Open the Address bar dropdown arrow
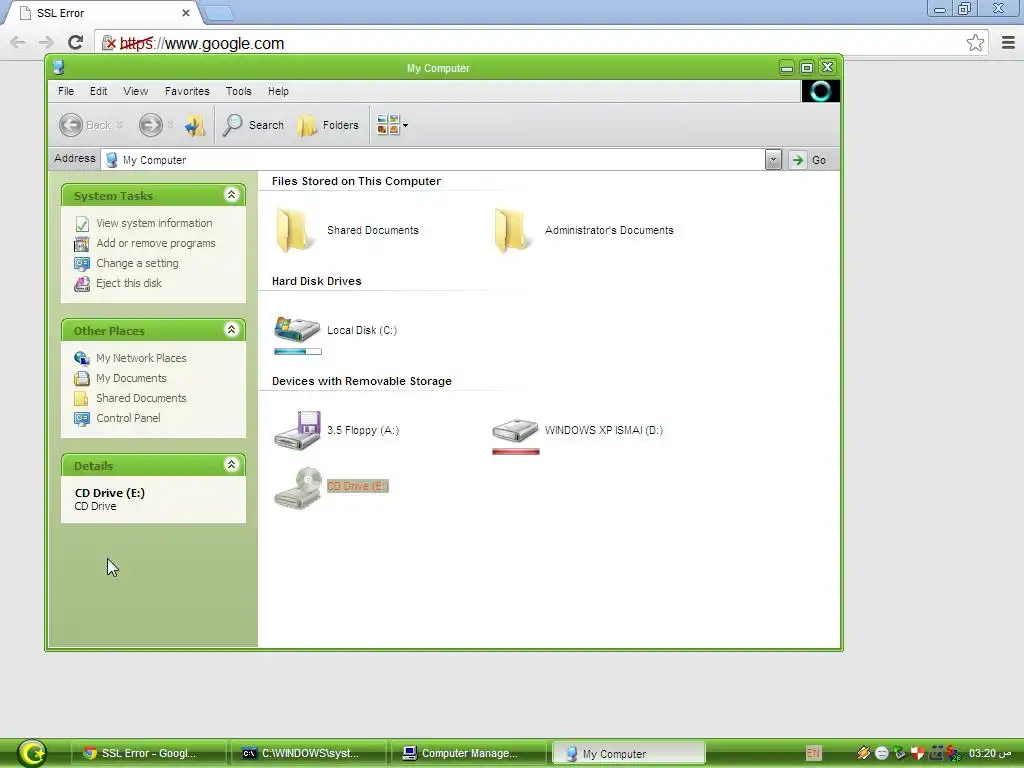 773,160
